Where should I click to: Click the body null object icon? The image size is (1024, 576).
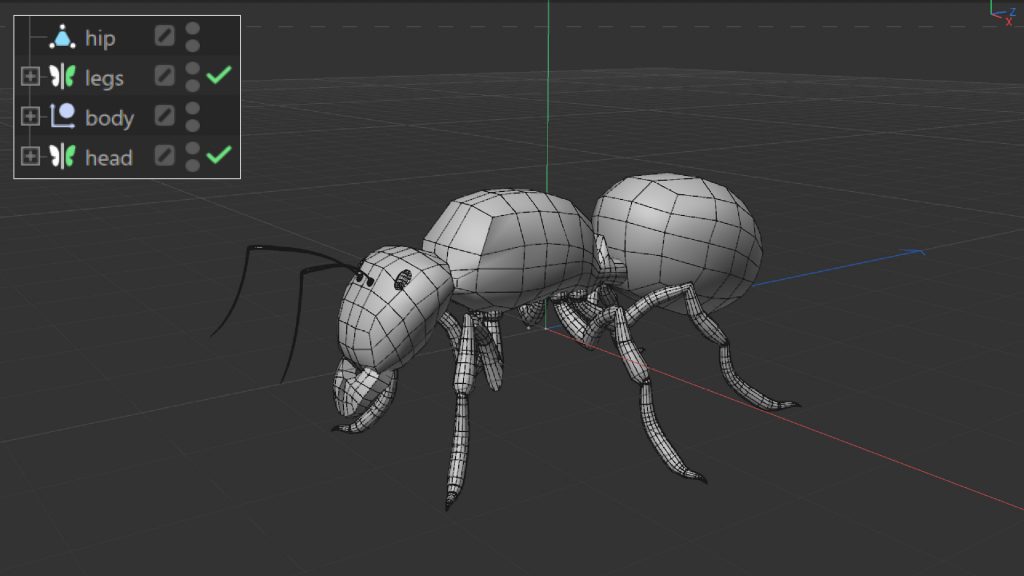tap(62, 116)
